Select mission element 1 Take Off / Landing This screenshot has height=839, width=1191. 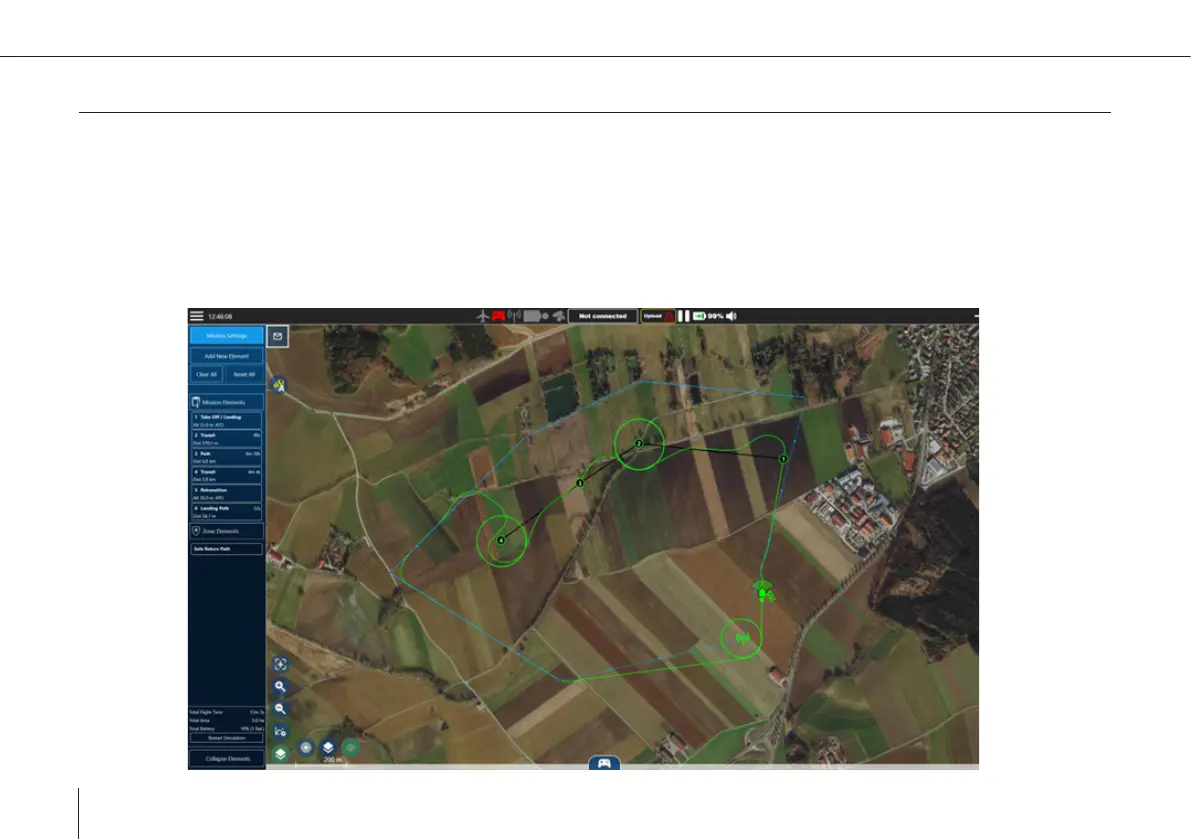(x=226, y=421)
